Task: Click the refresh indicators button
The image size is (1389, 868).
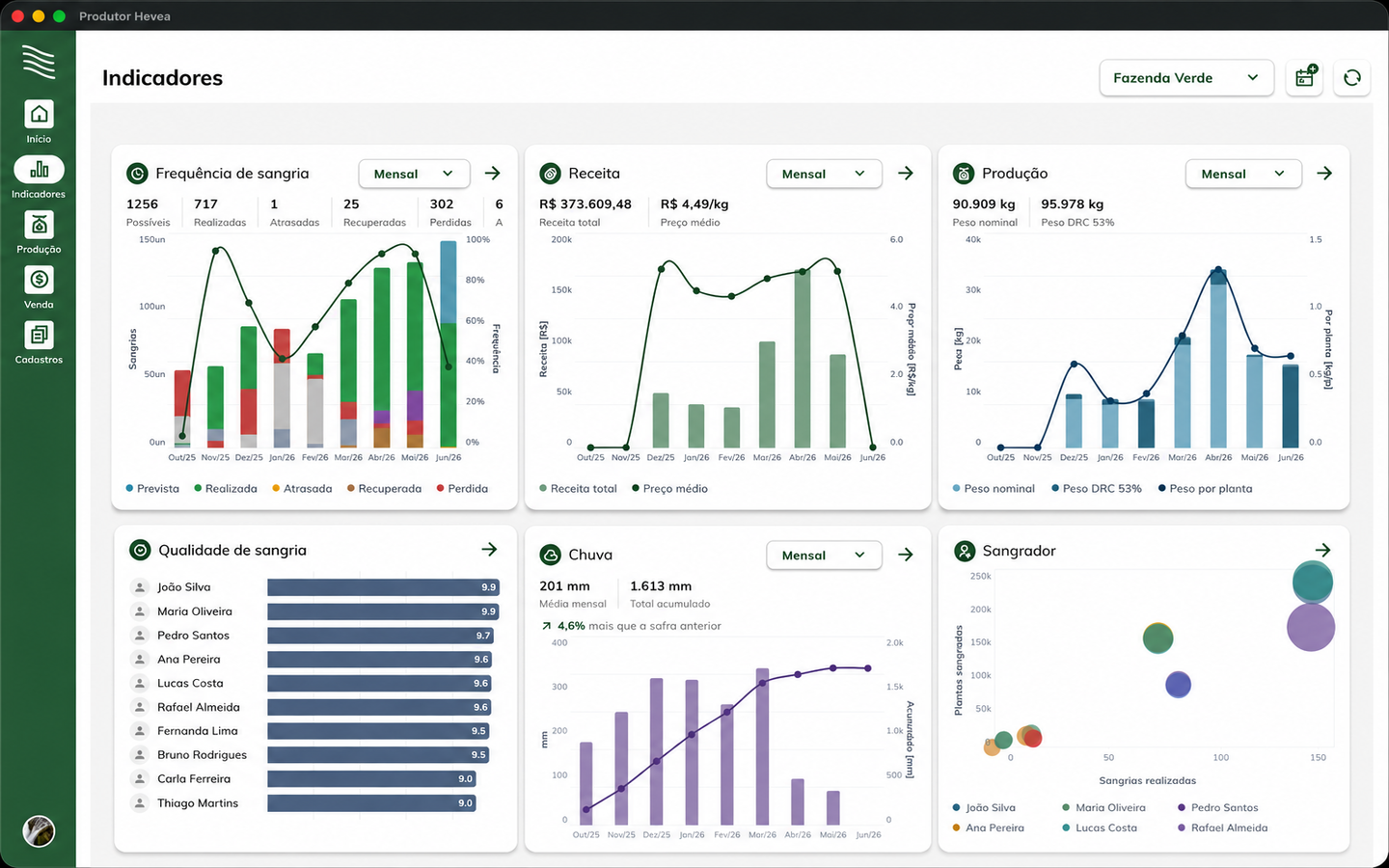Action: coord(1352,78)
